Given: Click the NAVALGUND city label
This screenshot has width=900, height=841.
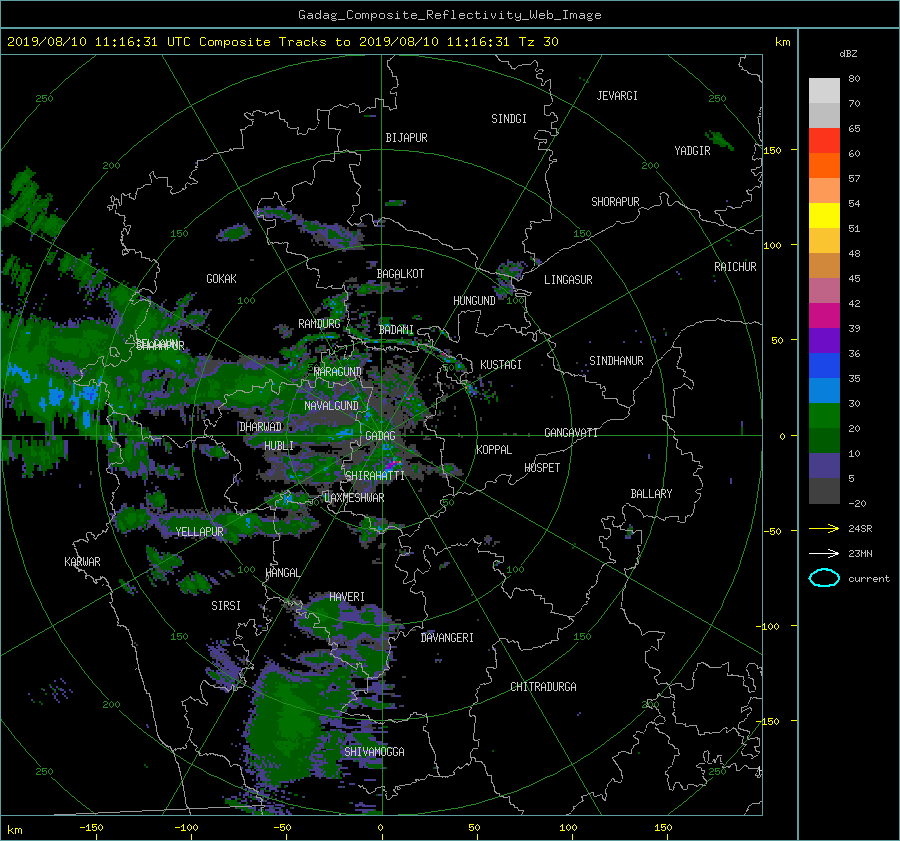Looking at the screenshot, I should pos(331,406).
